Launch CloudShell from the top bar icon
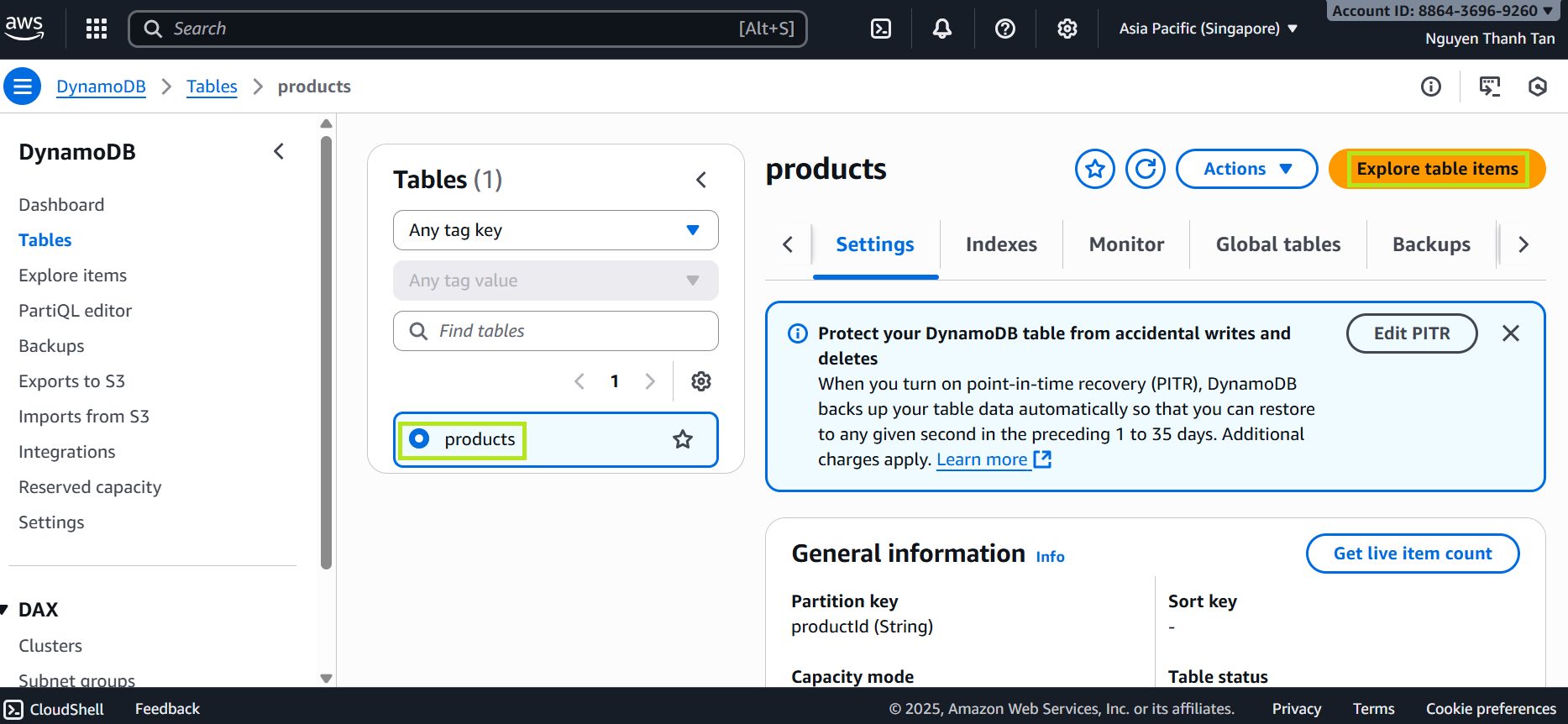Image resolution: width=1568 pixels, height=724 pixels. [x=881, y=29]
